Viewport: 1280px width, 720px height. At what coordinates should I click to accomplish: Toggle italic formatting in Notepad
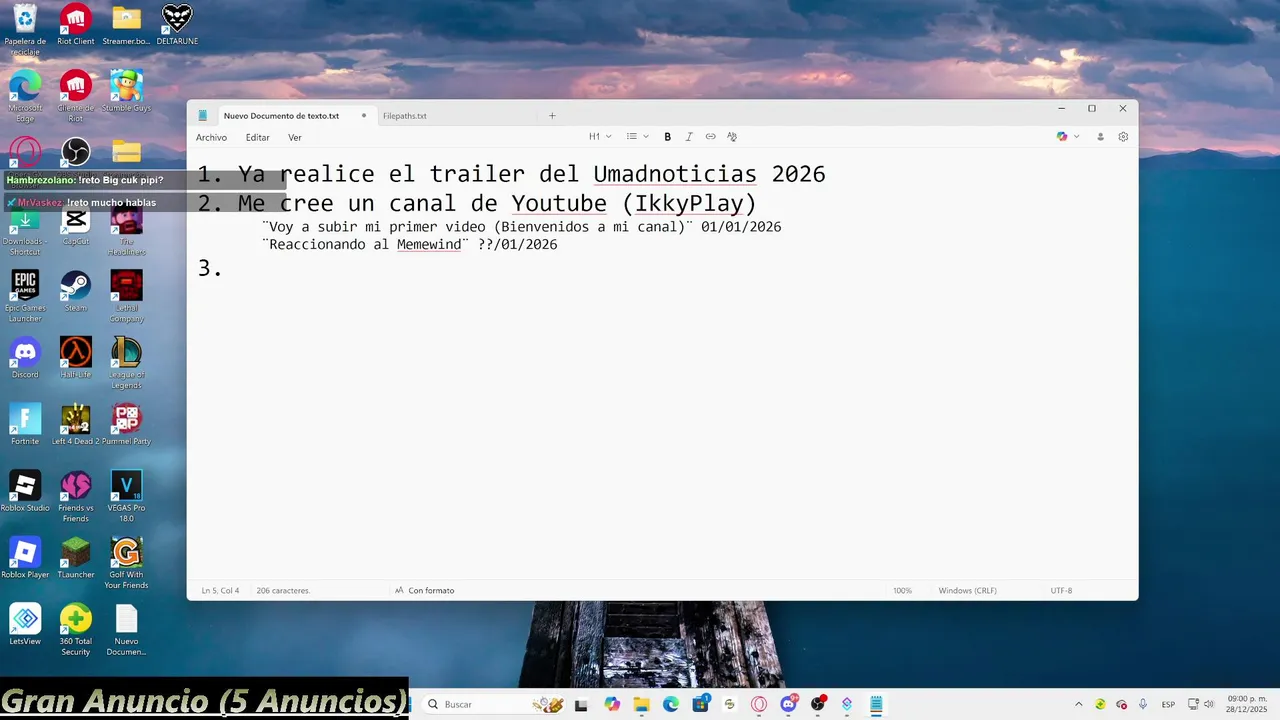pos(689,137)
